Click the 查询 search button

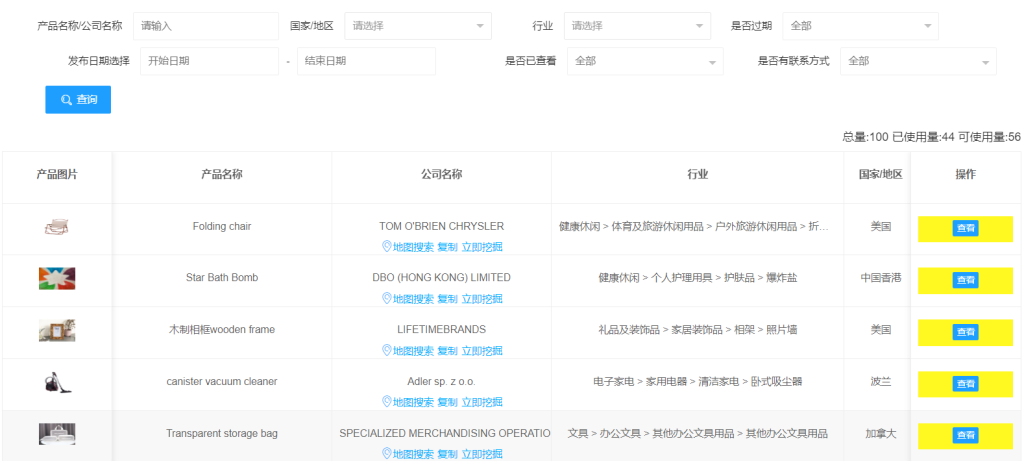tap(78, 100)
